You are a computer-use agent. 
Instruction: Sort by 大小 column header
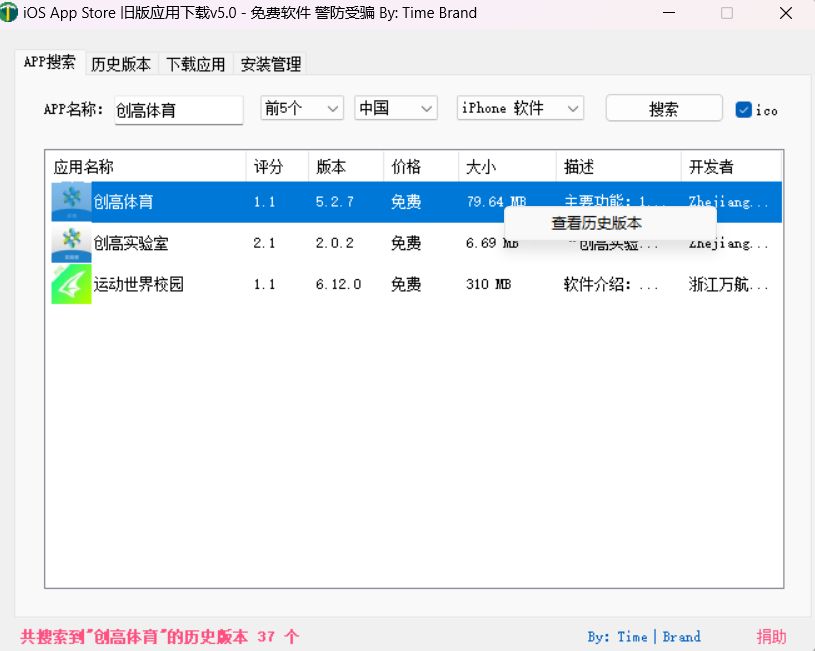(x=507, y=166)
